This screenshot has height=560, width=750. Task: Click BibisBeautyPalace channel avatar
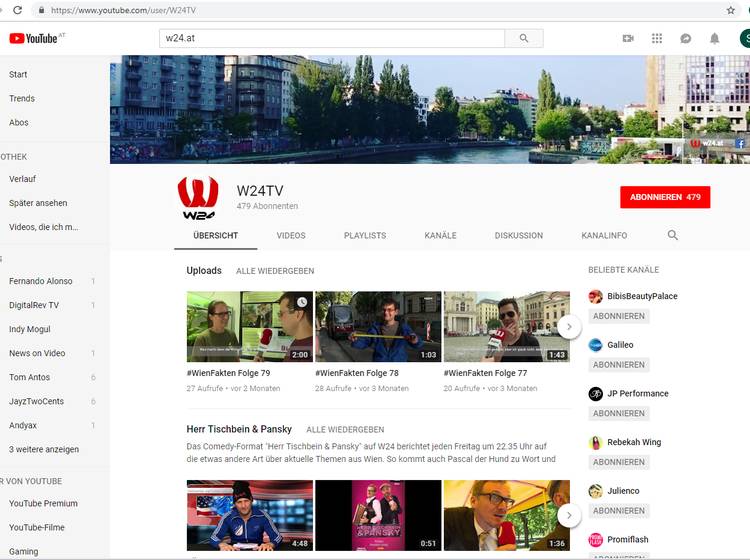(x=596, y=296)
